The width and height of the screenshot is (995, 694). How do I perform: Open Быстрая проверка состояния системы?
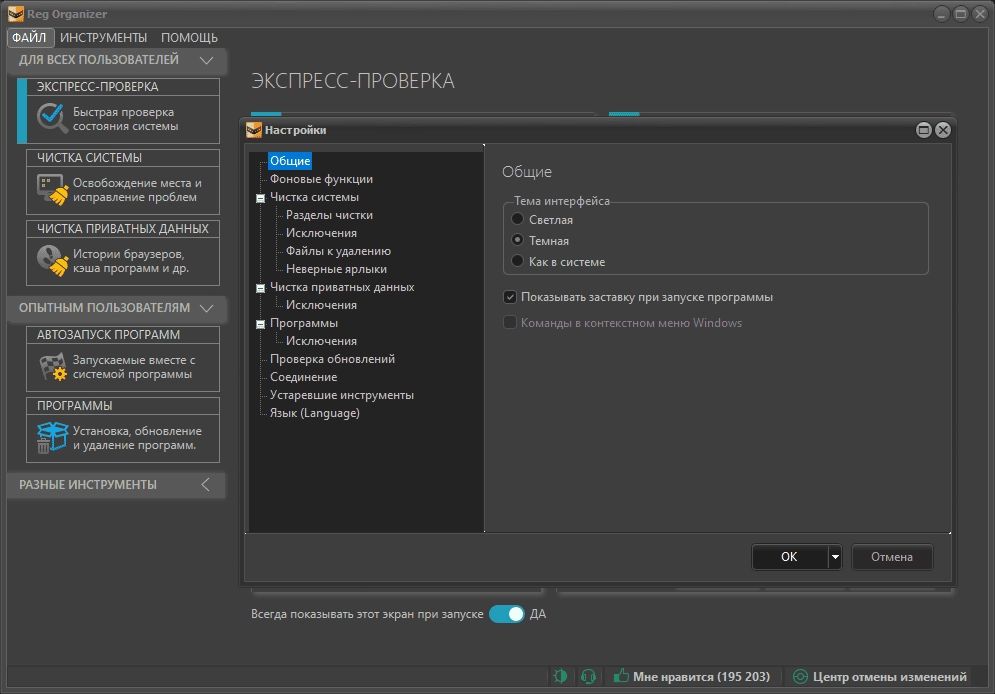pos(126,119)
